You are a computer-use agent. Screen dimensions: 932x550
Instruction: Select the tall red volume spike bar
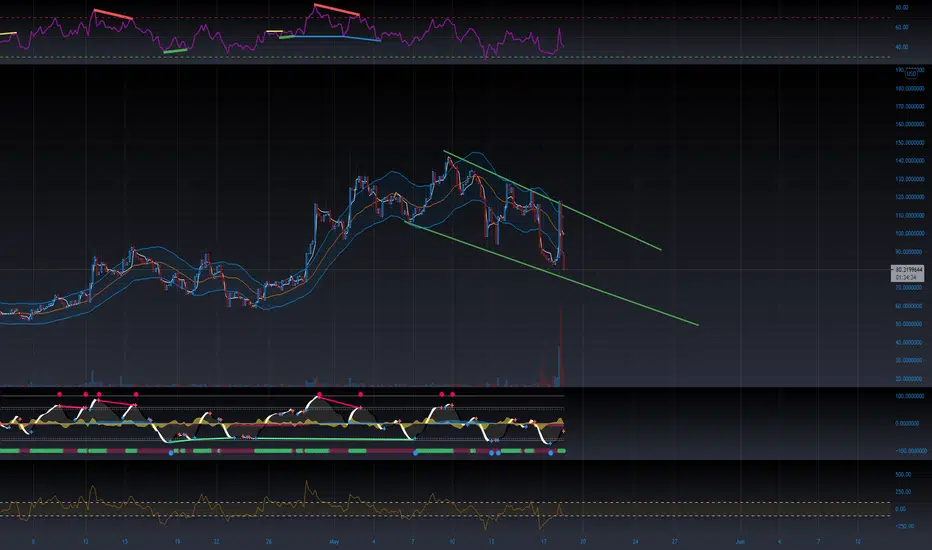tap(561, 347)
